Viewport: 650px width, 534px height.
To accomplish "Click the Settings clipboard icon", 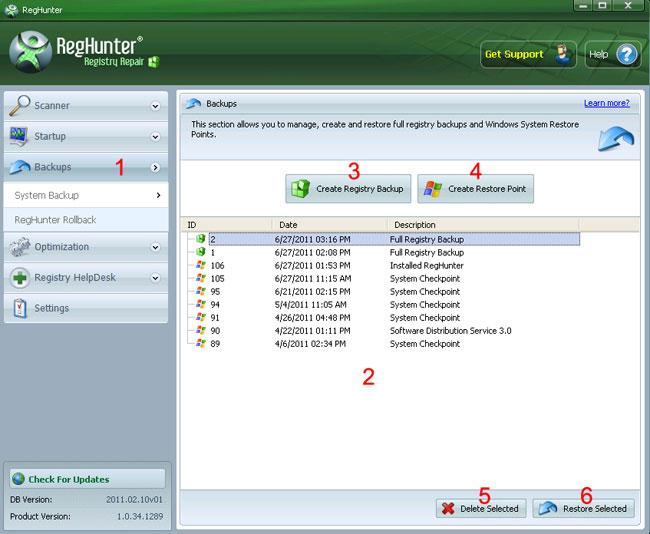I will tap(19, 308).
